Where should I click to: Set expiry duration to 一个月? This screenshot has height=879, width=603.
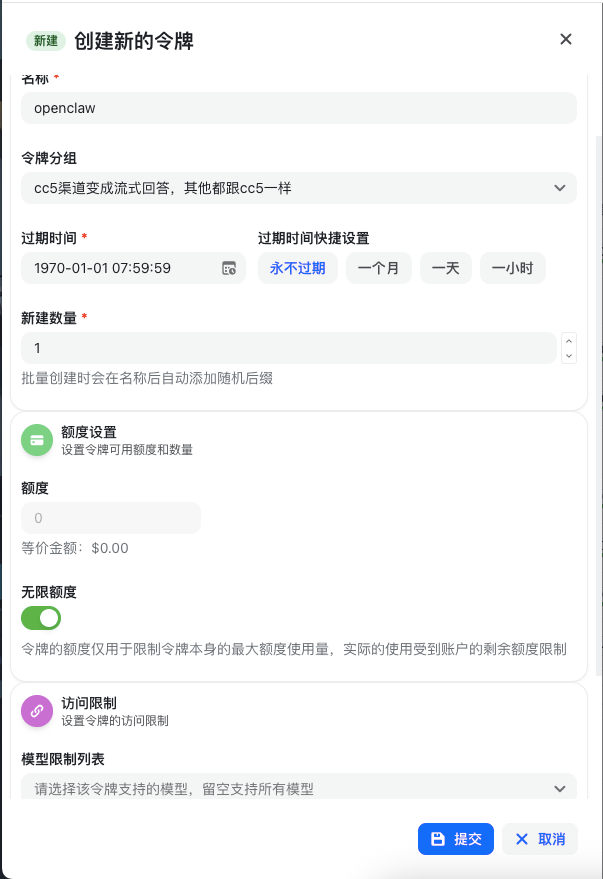(379, 267)
